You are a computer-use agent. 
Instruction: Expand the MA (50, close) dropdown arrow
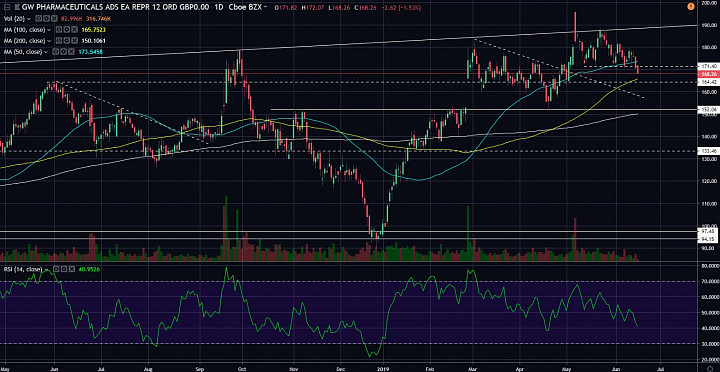click(46, 52)
